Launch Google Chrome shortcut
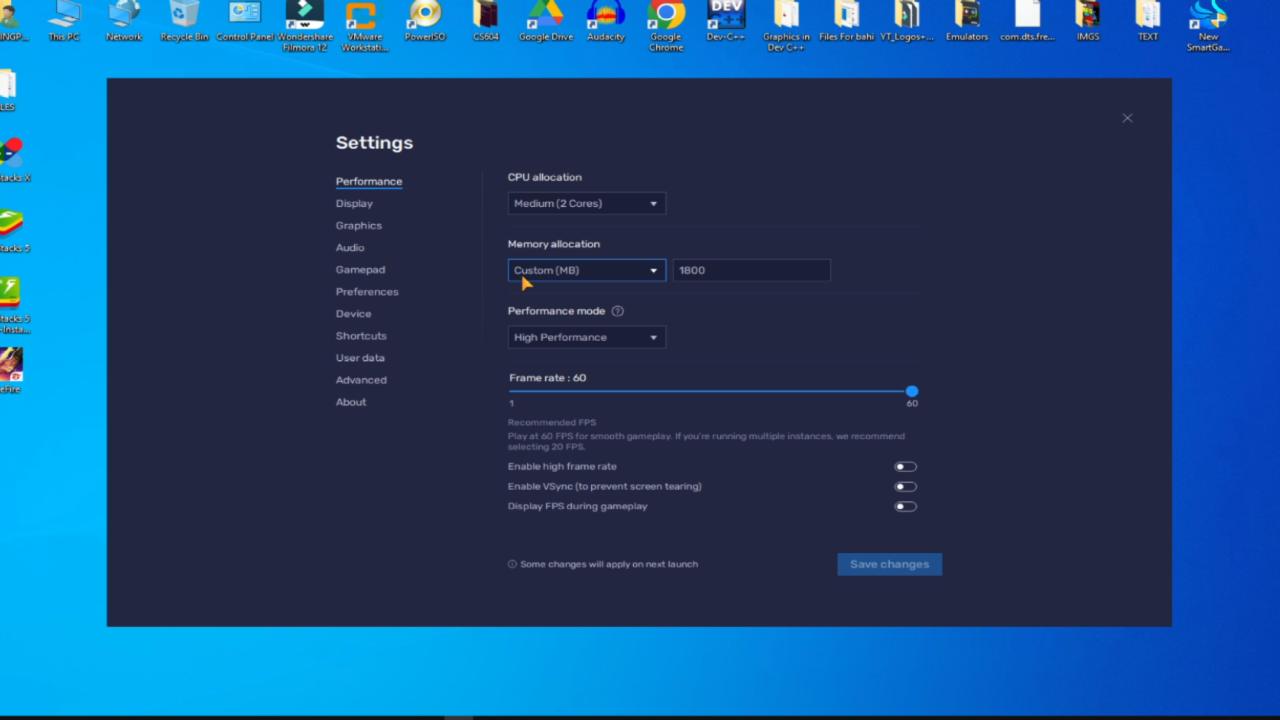Viewport: 1280px width, 720px height. click(666, 25)
